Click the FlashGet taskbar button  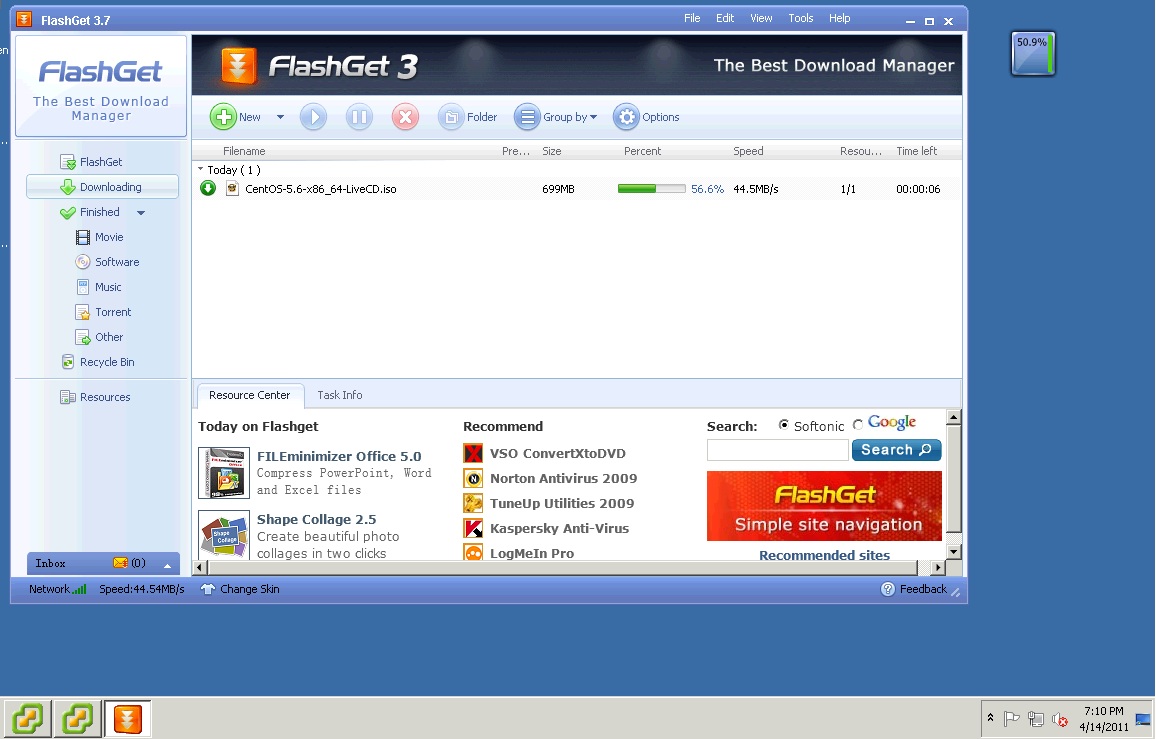coord(128,719)
